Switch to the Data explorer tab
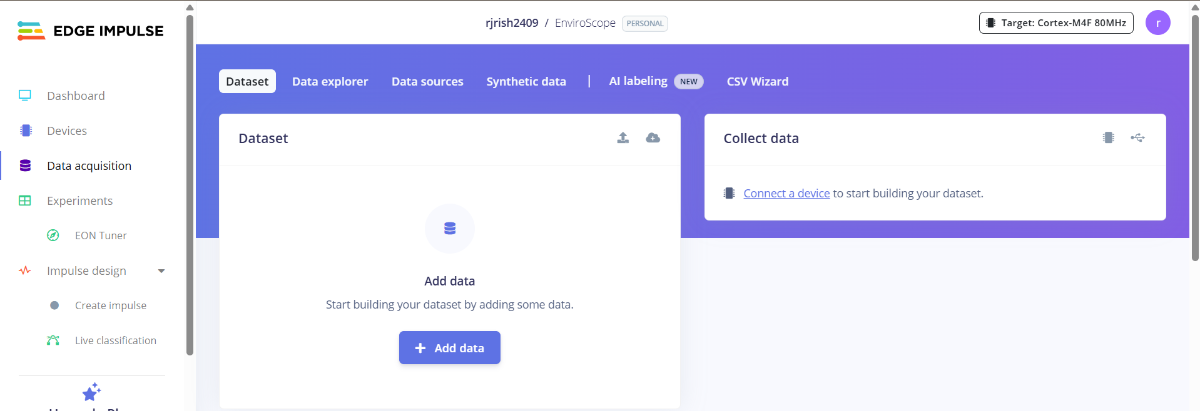The height and width of the screenshot is (411, 1200). click(x=330, y=82)
